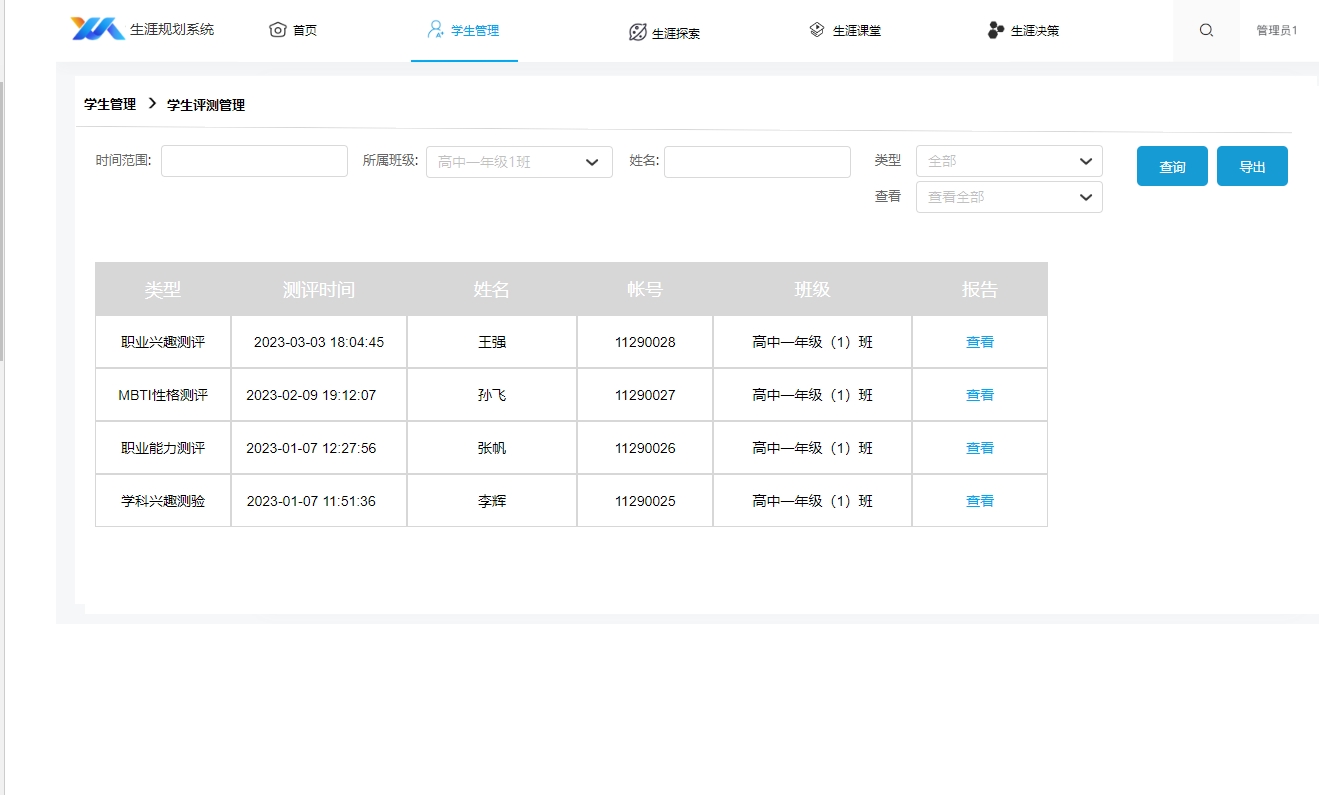
Task: Click the dots icon beside 生涯决策
Action: [x=995, y=30]
